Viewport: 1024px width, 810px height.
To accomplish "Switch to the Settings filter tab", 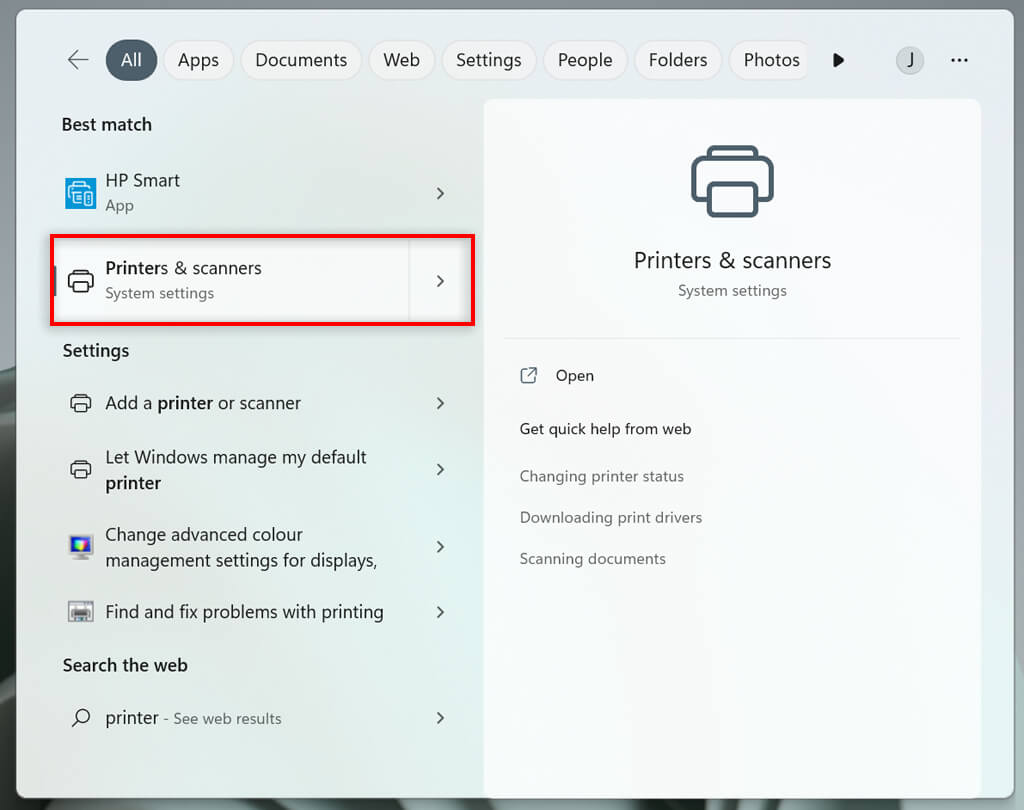I will 488,60.
